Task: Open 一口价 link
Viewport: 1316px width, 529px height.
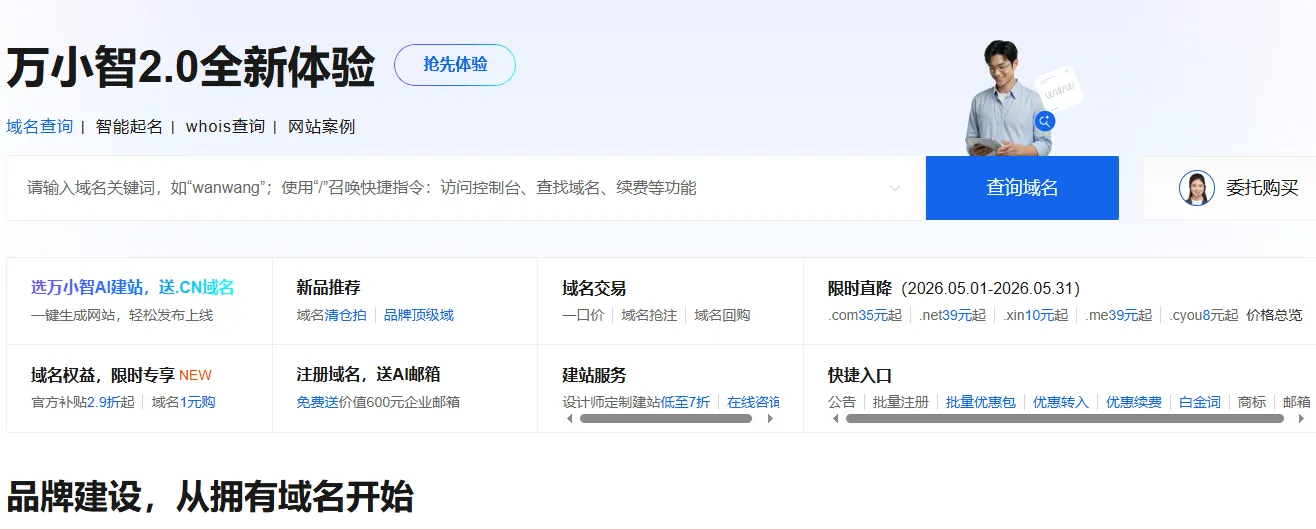Action: pyautogui.click(x=583, y=315)
